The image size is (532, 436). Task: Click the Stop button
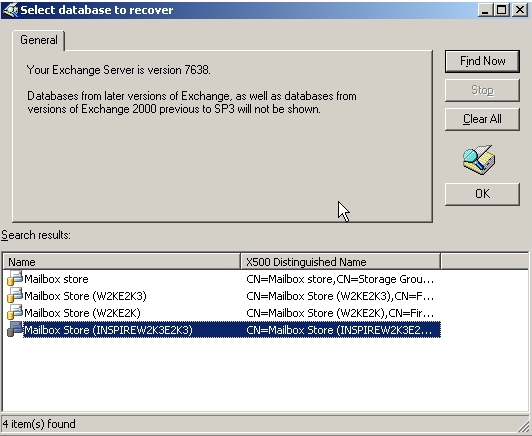482,90
